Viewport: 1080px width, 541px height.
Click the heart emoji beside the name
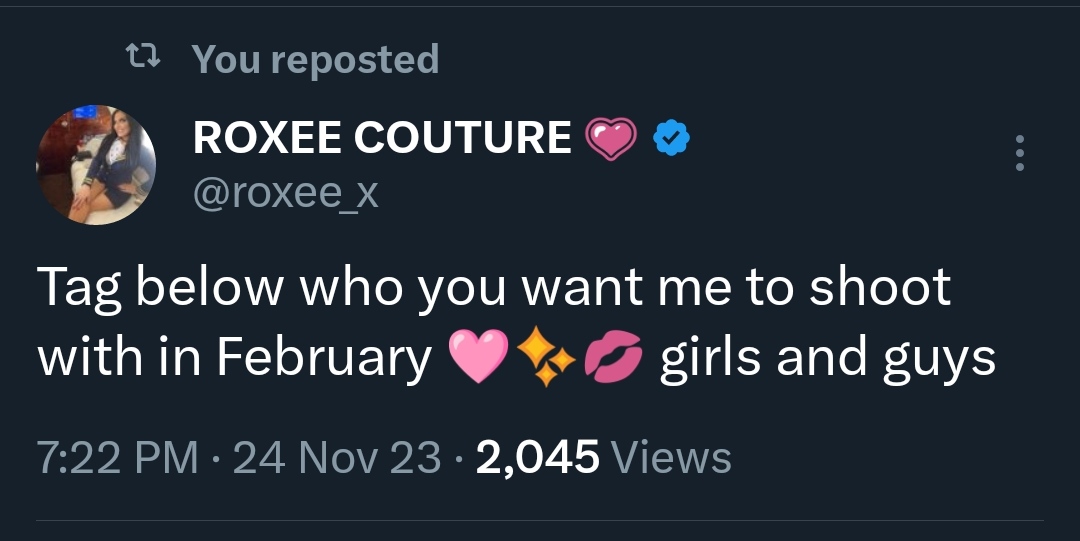[x=610, y=139]
